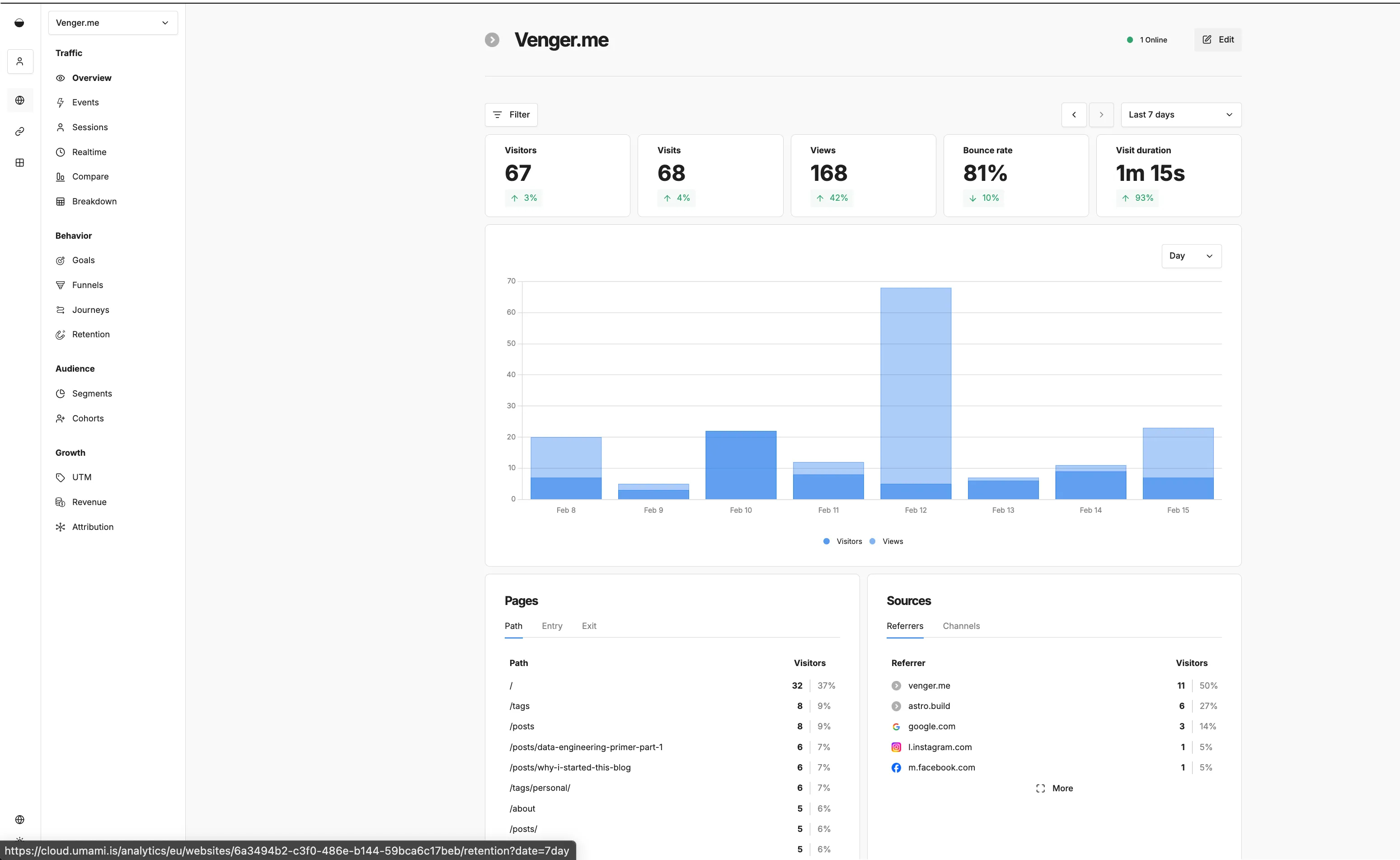The width and height of the screenshot is (1400, 860).
Task: Switch Sources panel to Channels tab
Action: click(961, 626)
